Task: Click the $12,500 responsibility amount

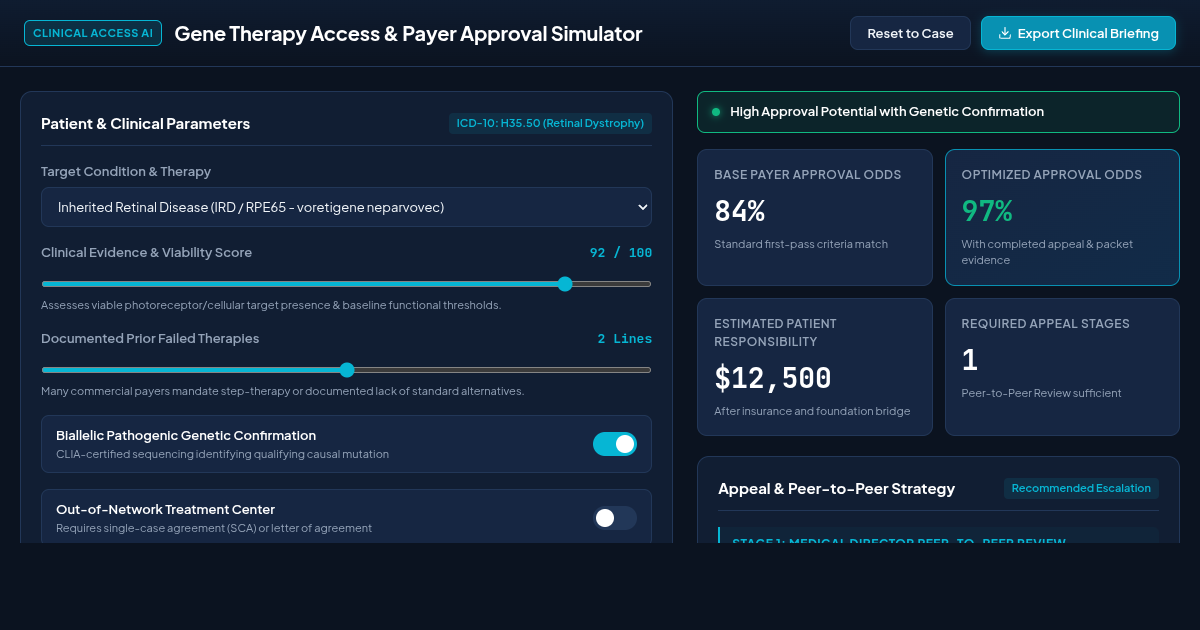Action: click(773, 378)
